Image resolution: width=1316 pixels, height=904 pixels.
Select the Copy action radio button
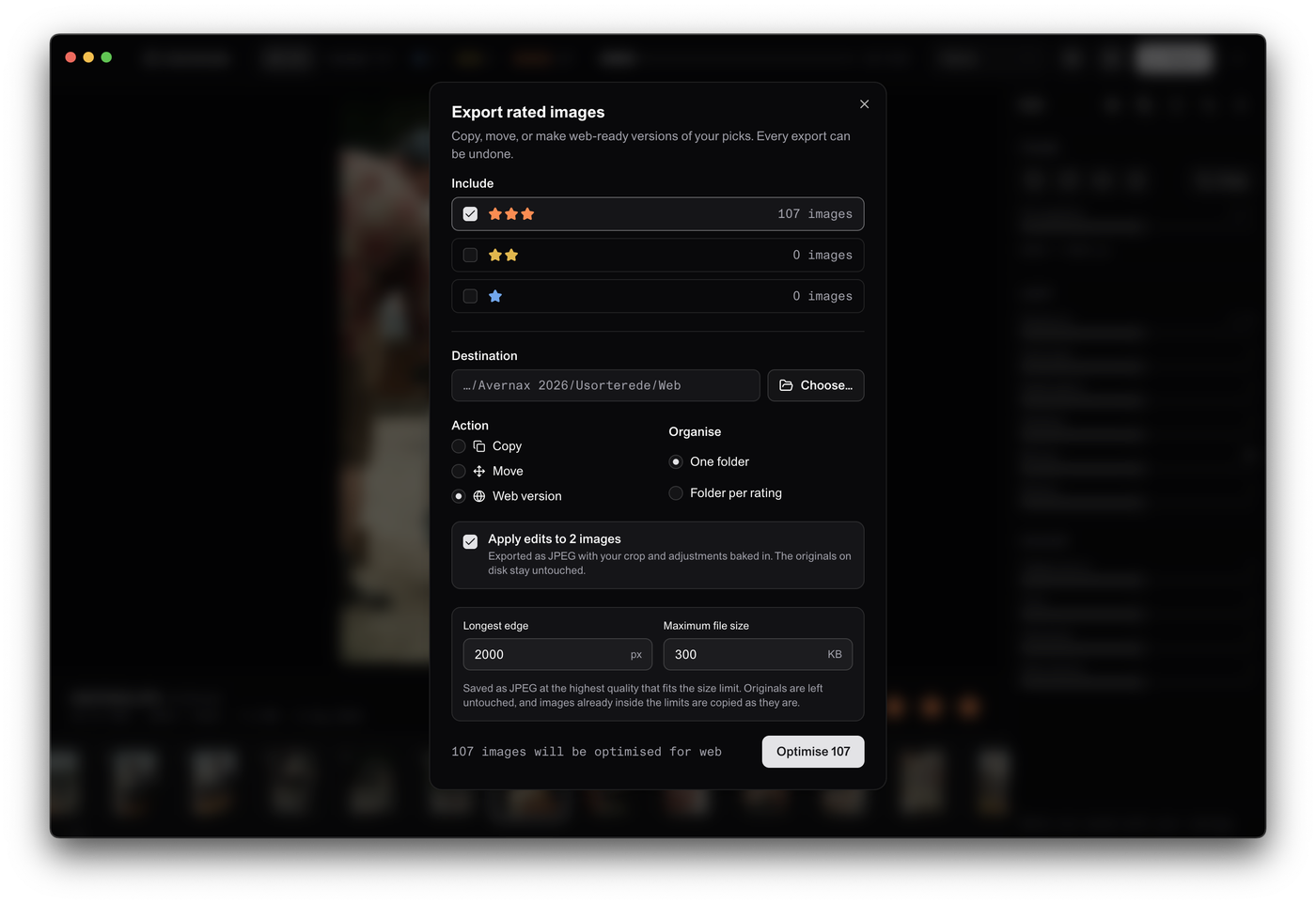(459, 446)
